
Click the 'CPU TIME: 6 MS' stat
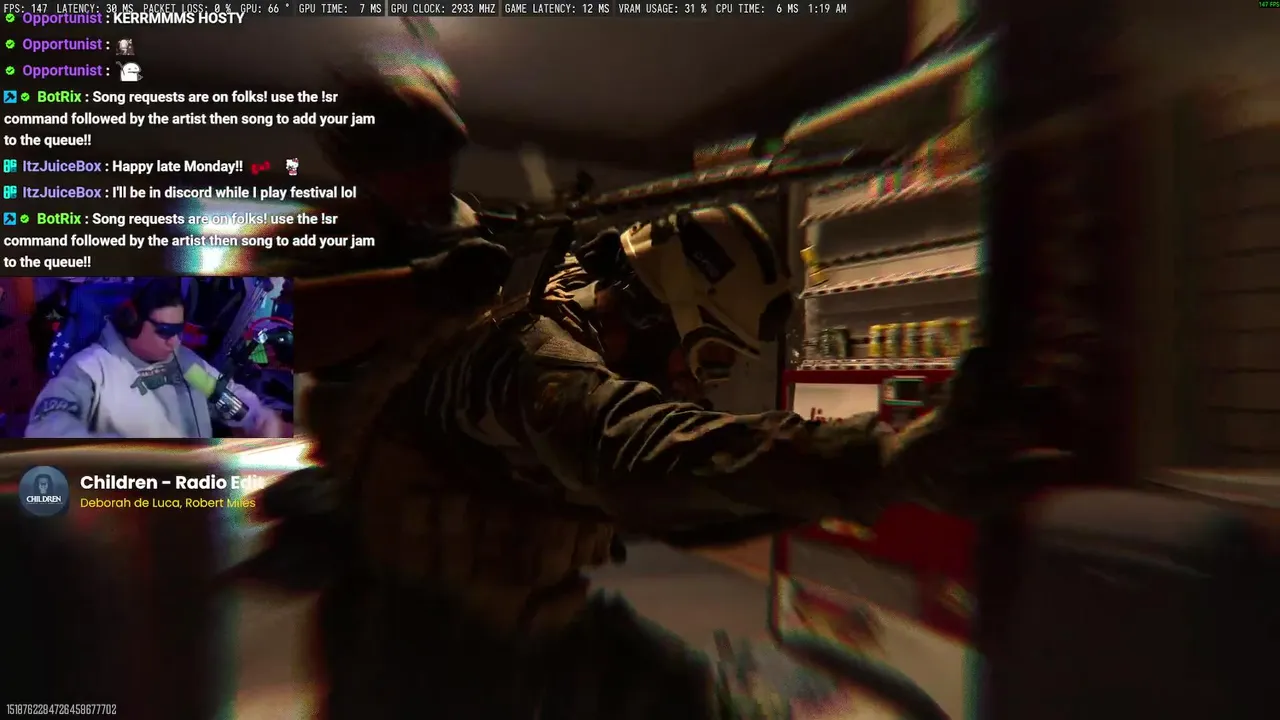click(757, 8)
